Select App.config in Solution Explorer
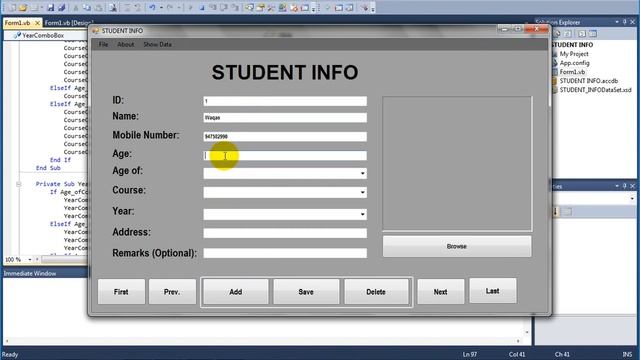 point(574,63)
